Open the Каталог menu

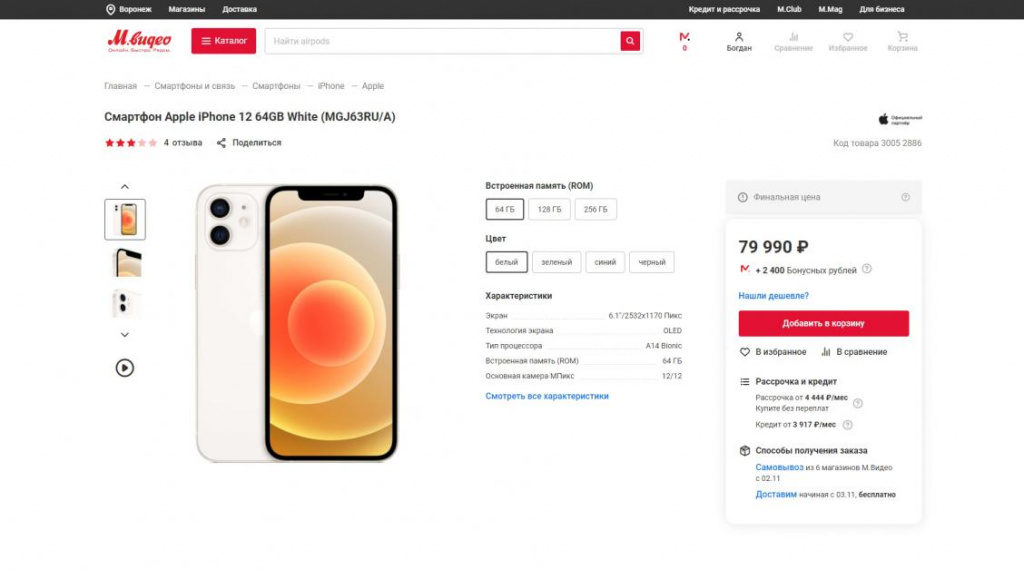(x=224, y=41)
